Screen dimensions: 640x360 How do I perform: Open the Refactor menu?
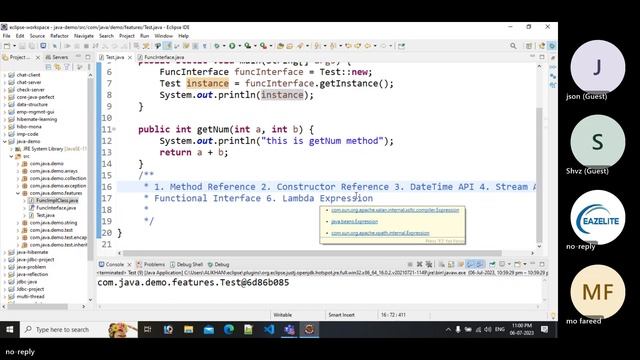pyautogui.click(x=60, y=36)
